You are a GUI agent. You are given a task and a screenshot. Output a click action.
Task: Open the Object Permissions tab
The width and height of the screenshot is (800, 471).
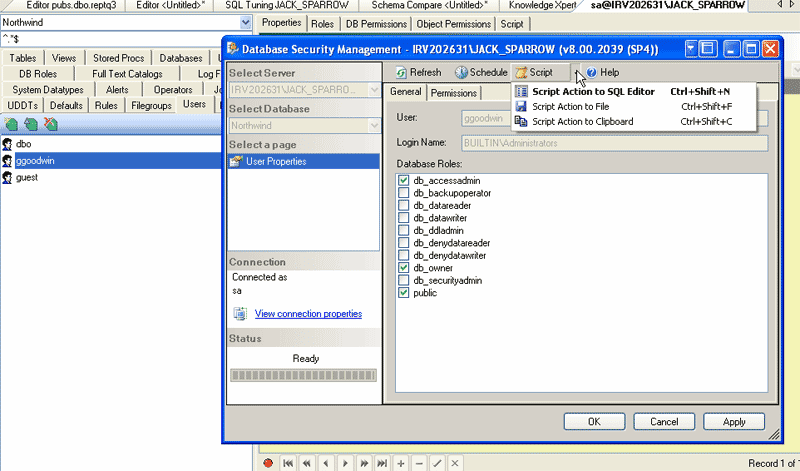pos(453,24)
